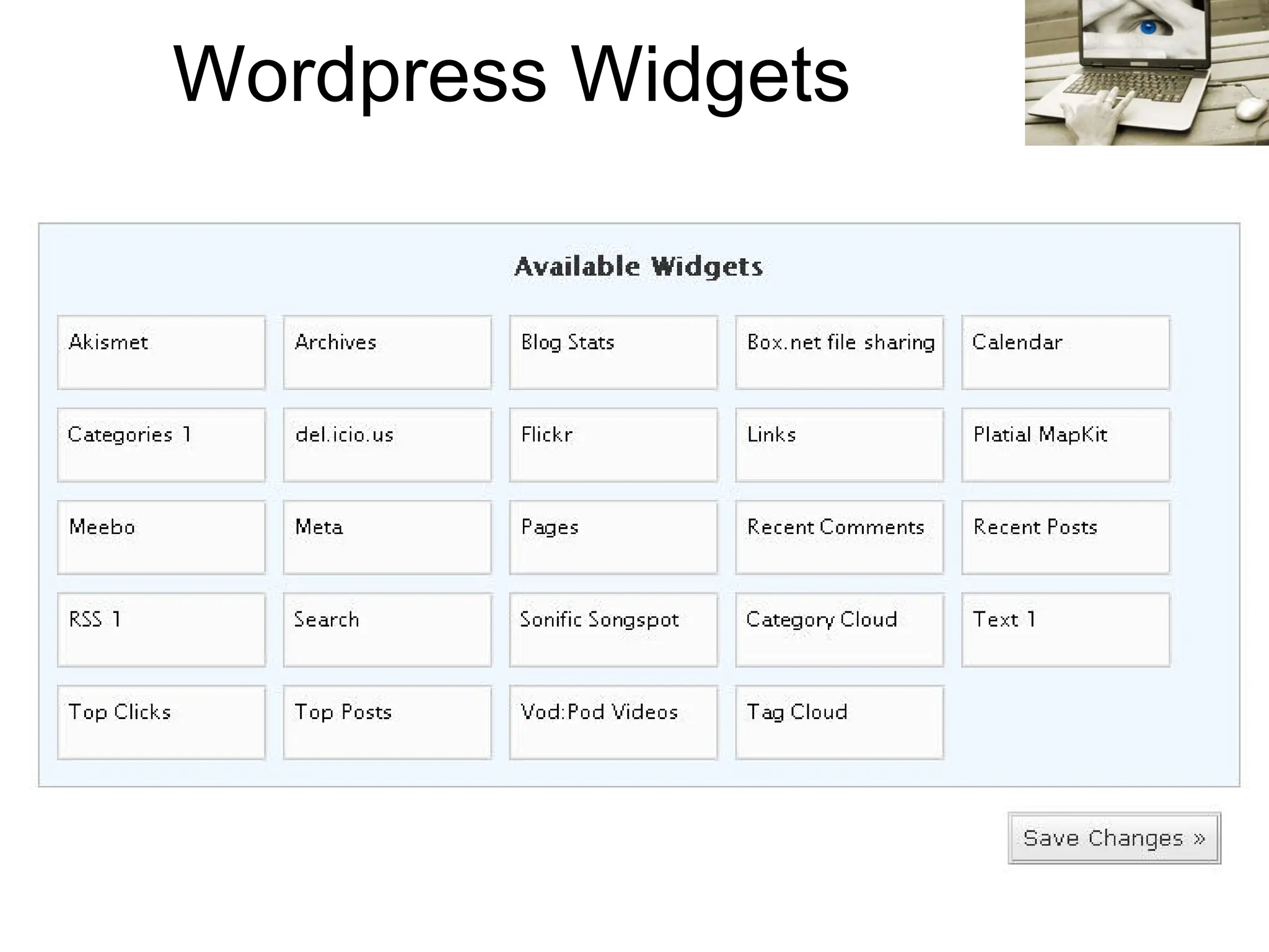
Task: Click the Save Changes button
Action: pyautogui.click(x=1114, y=837)
